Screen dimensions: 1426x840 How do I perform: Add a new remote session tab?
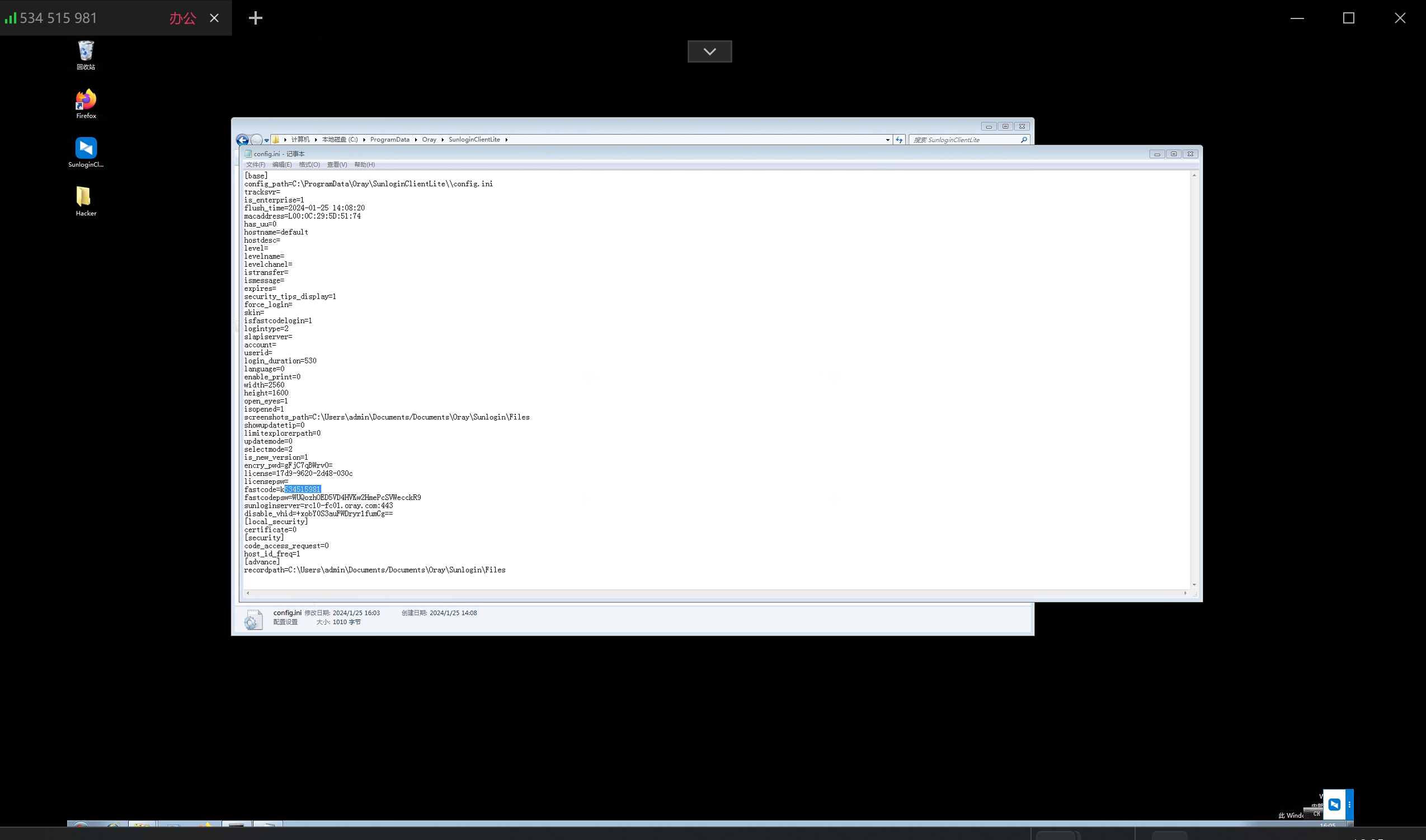pos(256,18)
